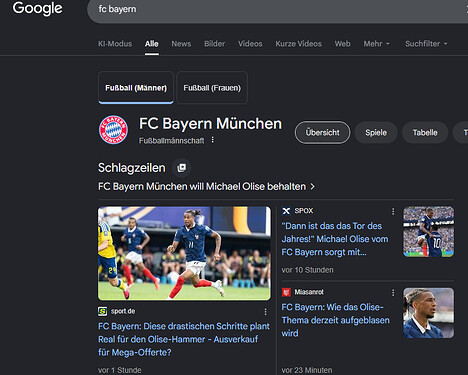The image size is (468, 375).
Task: Open three-dot options for sport.de article
Action: tap(265, 312)
